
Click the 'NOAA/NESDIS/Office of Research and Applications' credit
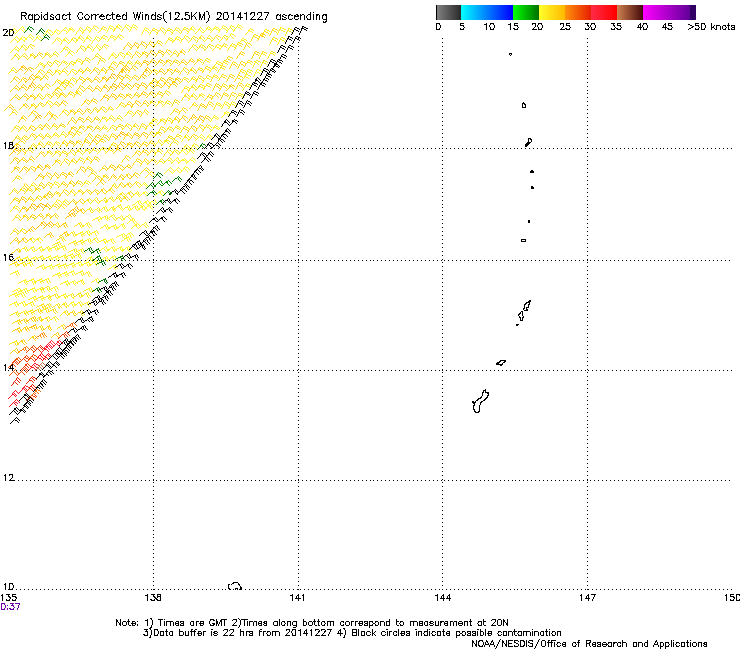589,644
